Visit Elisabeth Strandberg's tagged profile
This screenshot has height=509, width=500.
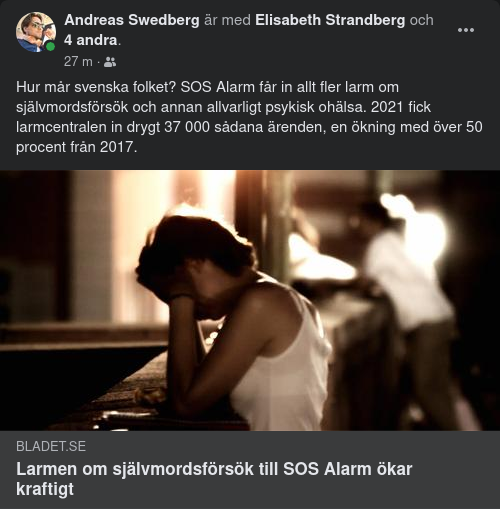[x=330, y=20]
